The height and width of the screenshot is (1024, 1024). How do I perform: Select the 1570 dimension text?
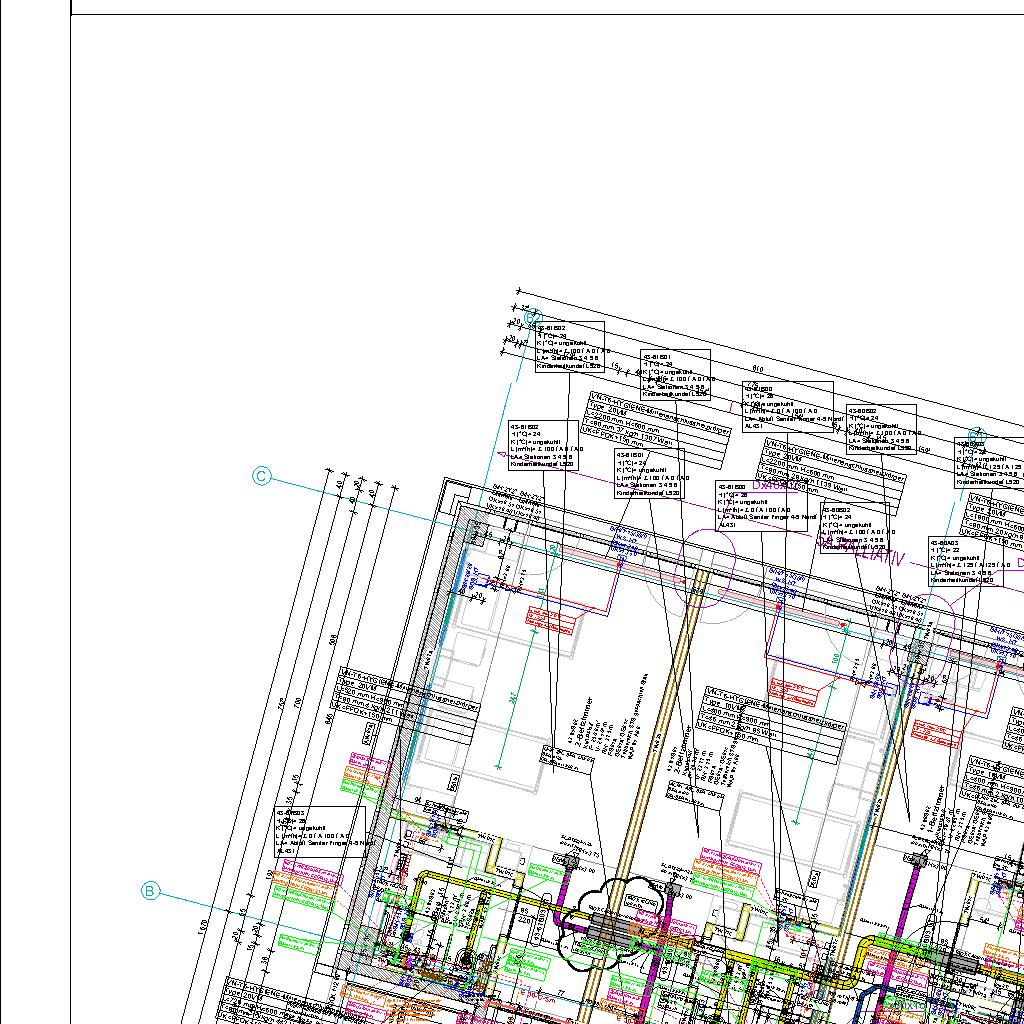point(203,927)
